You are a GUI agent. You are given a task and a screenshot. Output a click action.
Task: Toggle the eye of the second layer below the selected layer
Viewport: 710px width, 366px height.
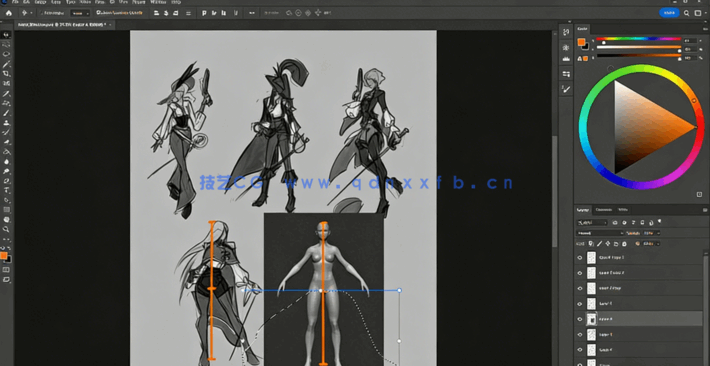click(580, 350)
